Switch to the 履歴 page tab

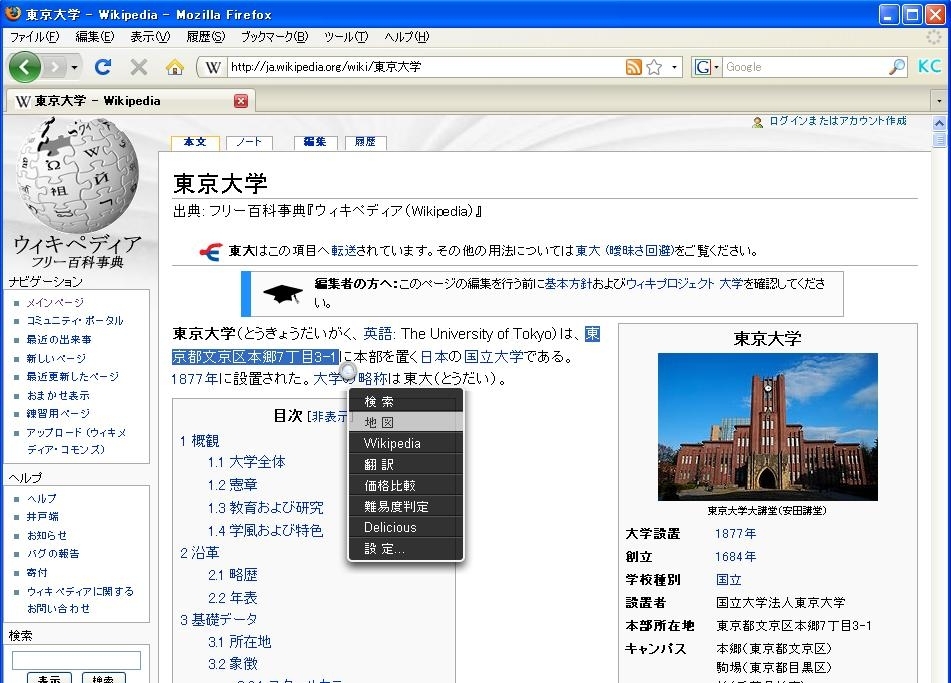tap(365, 142)
